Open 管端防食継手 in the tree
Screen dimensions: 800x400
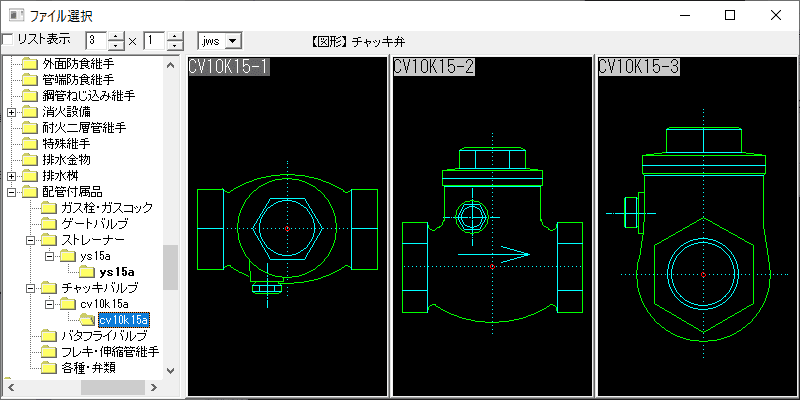pyautogui.click(x=78, y=80)
